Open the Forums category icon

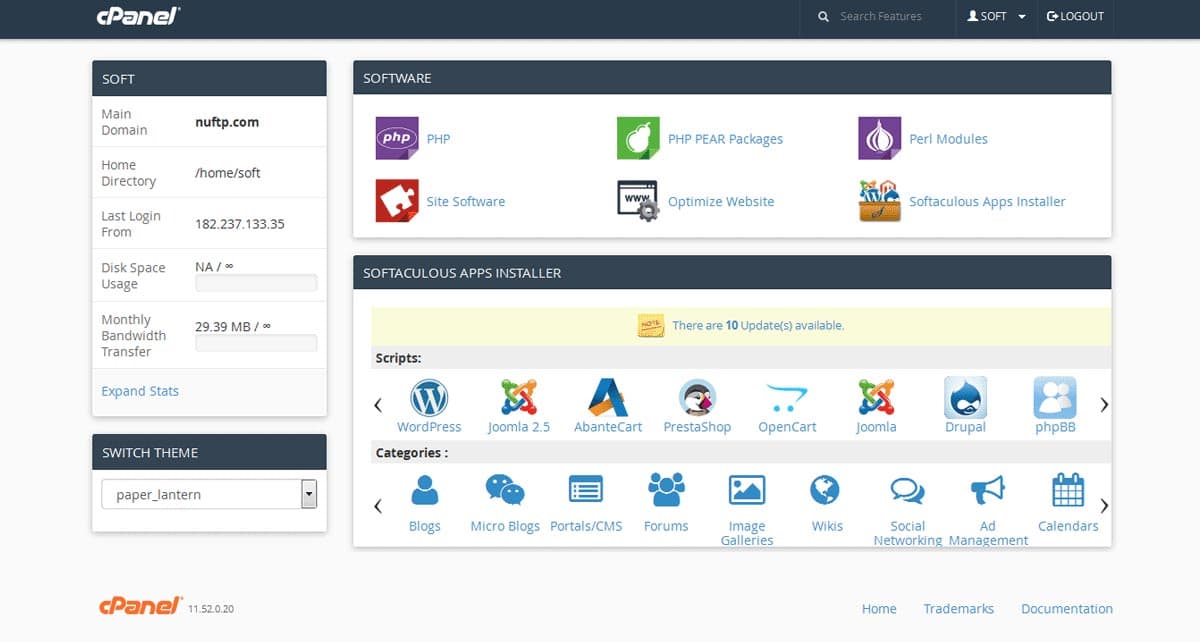click(666, 490)
